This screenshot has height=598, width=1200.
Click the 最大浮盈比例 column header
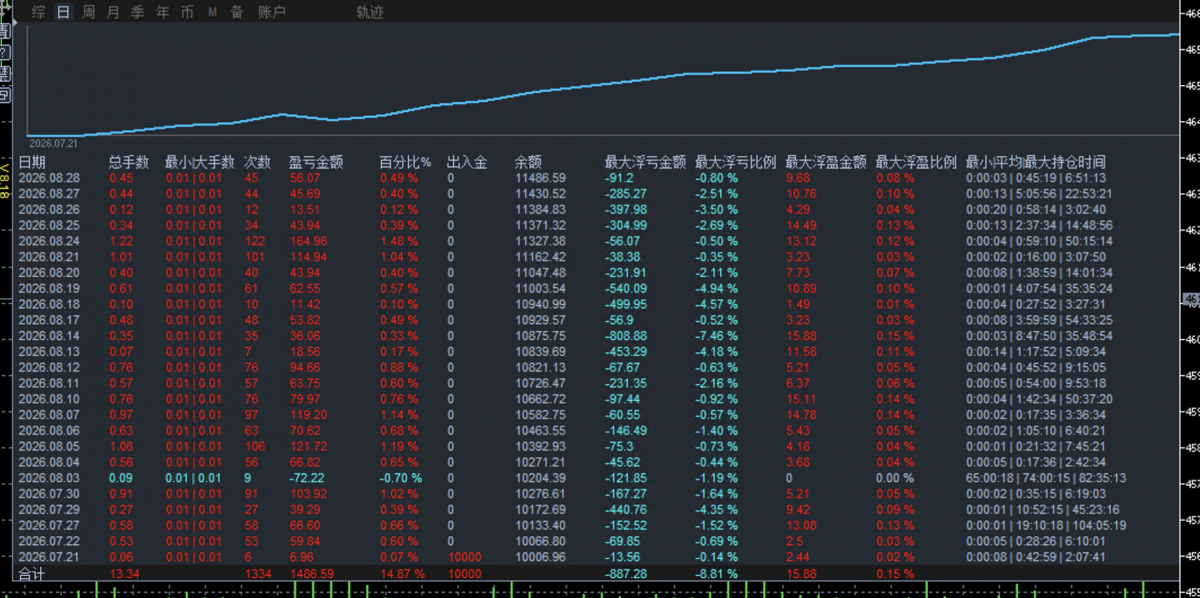point(916,162)
